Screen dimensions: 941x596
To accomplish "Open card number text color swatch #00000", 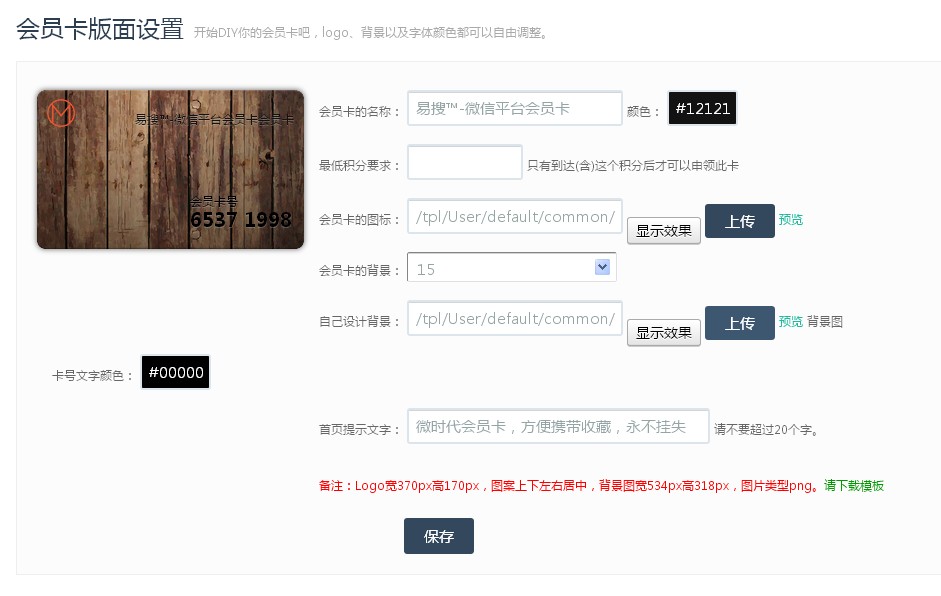I will click(176, 373).
